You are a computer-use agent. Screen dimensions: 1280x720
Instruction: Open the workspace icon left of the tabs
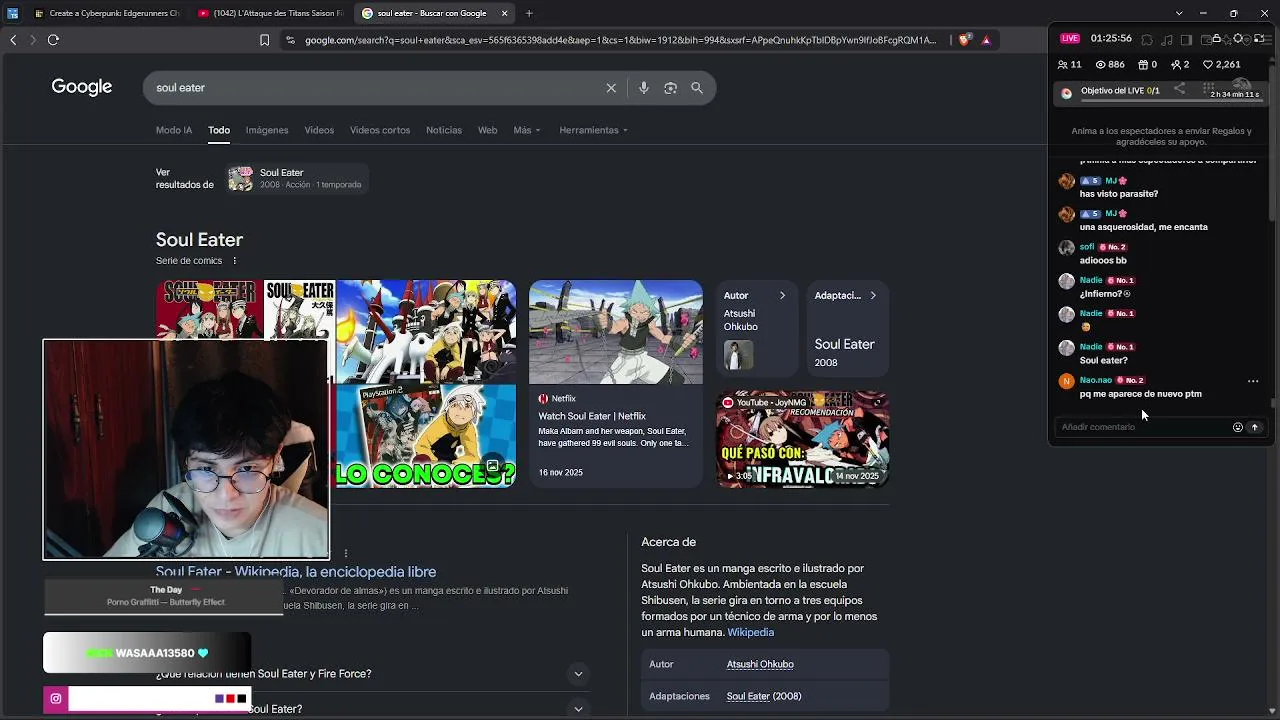13,13
